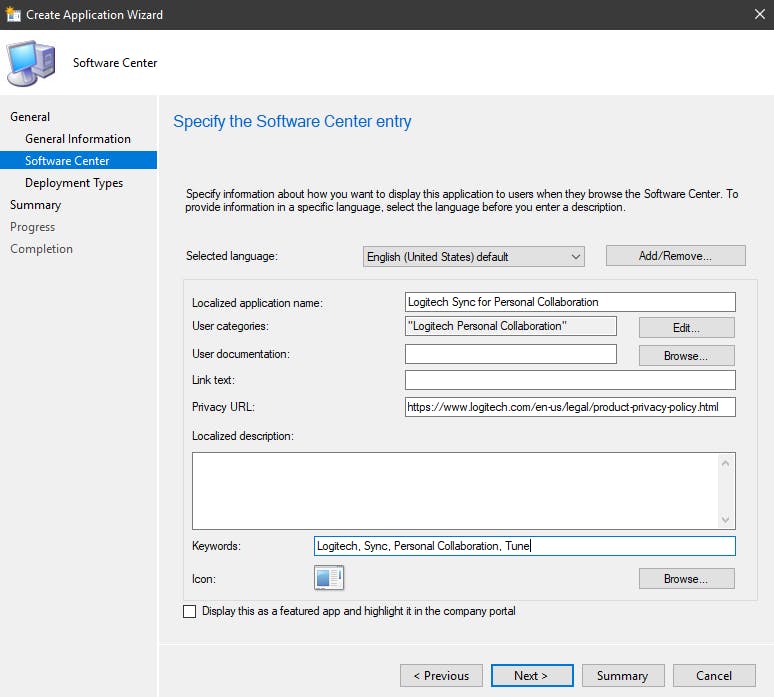The height and width of the screenshot is (697, 774).
Task: Select the Software Center wizard step
Action: 78,160
